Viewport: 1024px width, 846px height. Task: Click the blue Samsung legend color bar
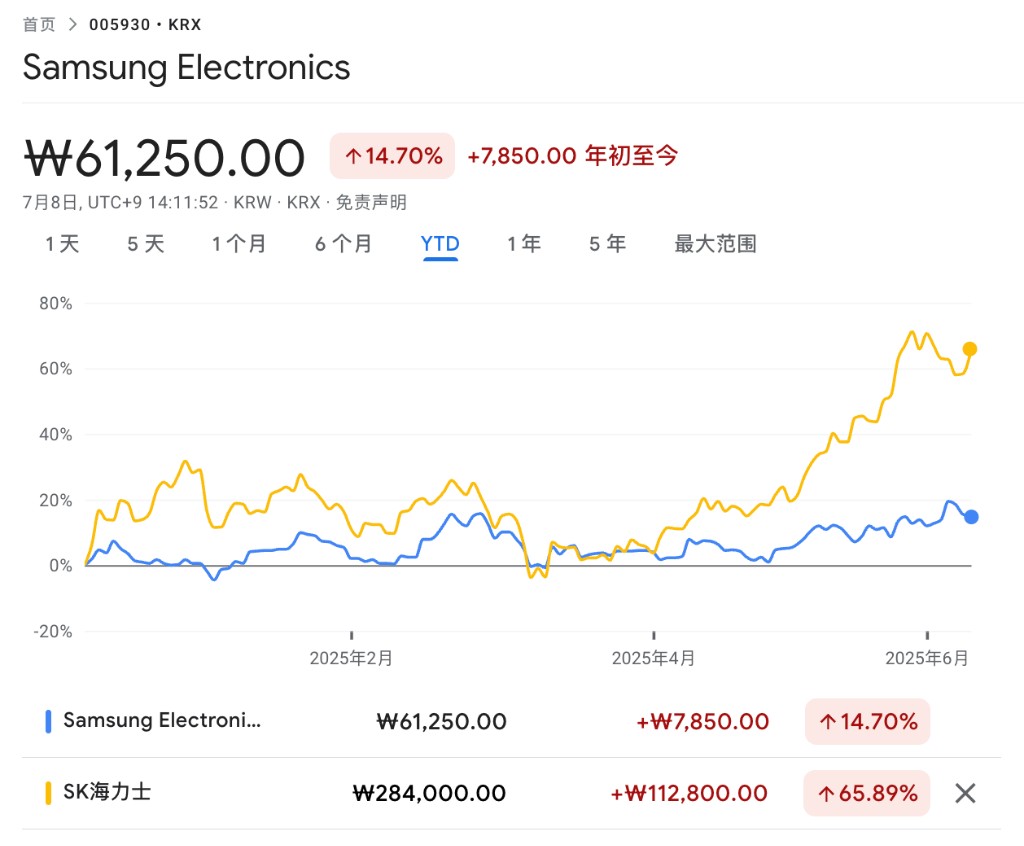coord(48,721)
